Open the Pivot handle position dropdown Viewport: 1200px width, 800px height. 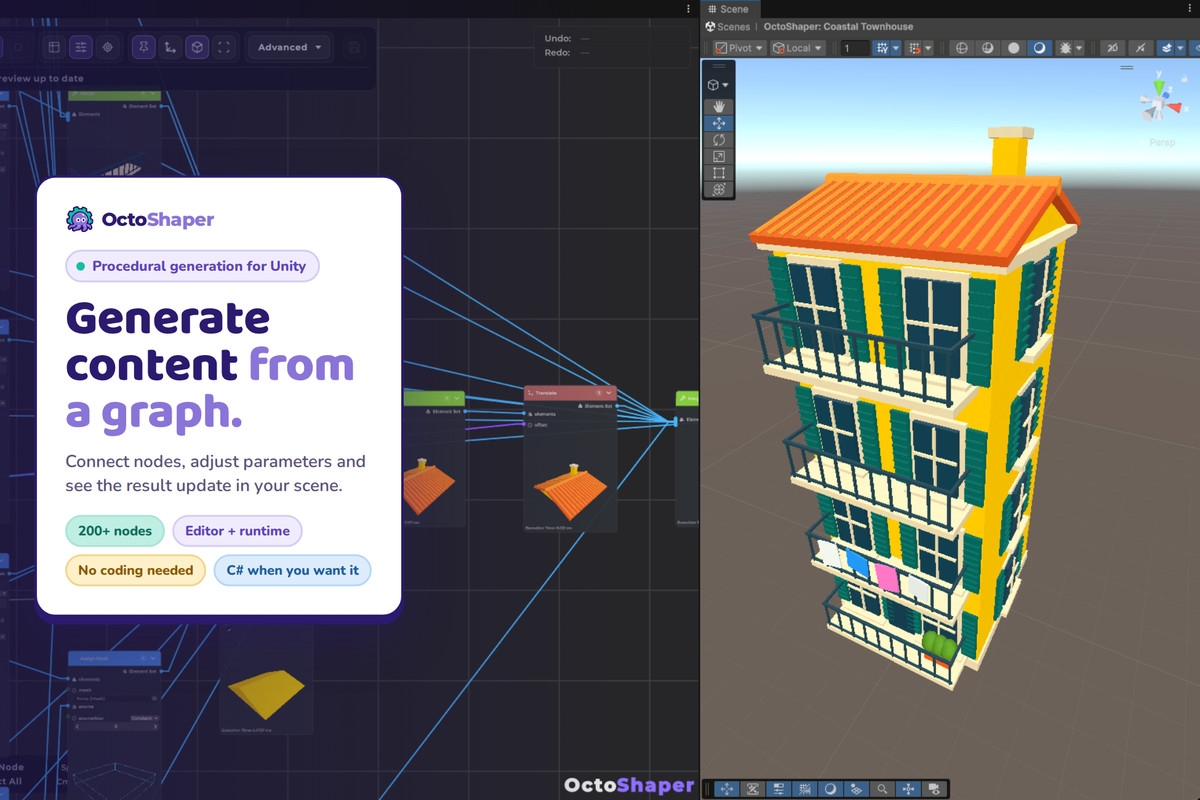click(x=739, y=48)
